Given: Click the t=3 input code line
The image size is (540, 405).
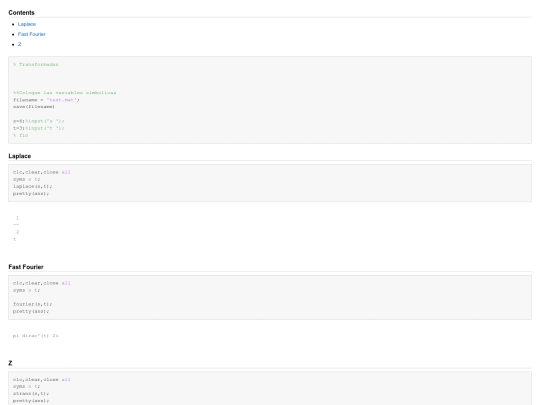Looking at the screenshot, I should 39,128.
